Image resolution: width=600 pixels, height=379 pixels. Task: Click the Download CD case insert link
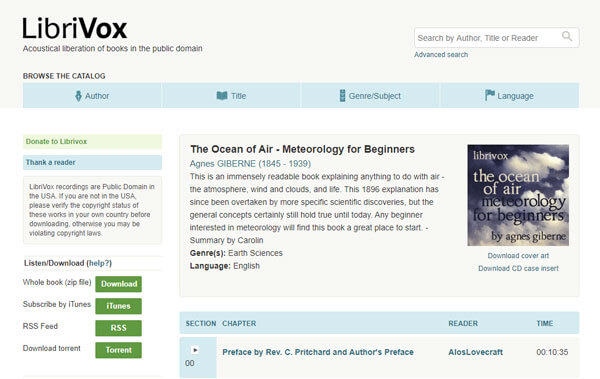[518, 268]
